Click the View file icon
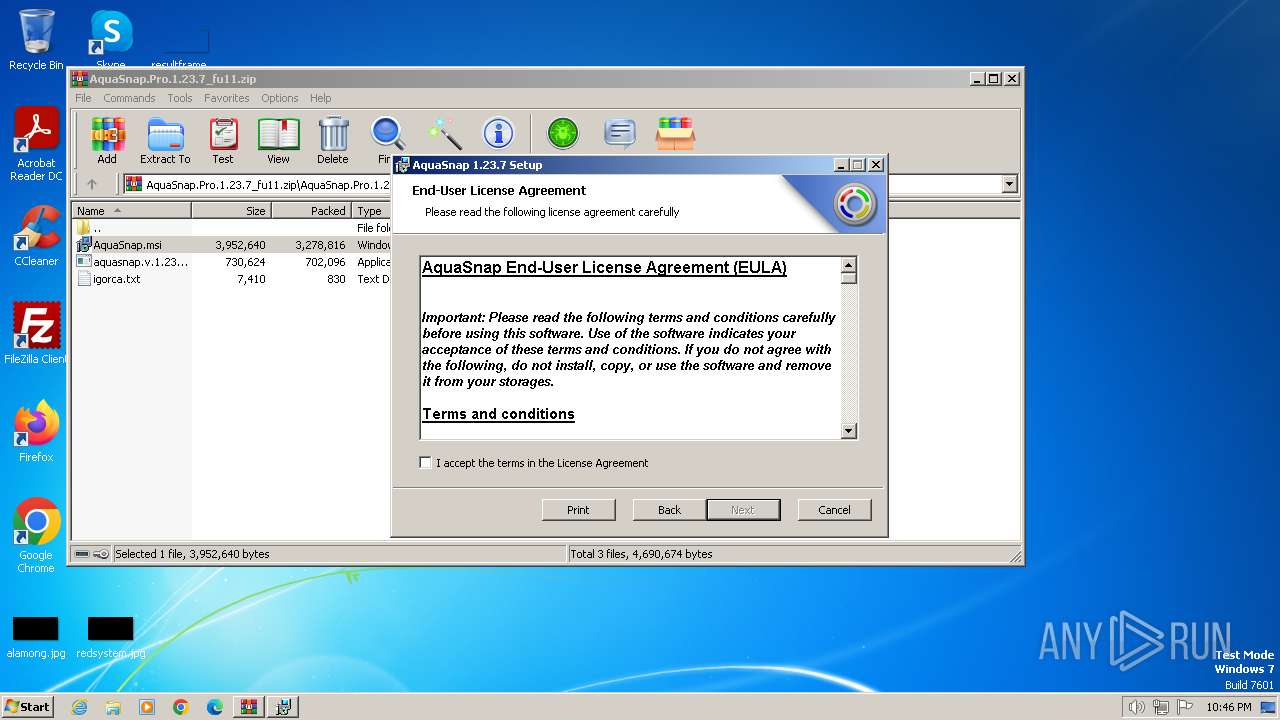This screenshot has width=1280, height=720. pyautogui.click(x=278, y=140)
